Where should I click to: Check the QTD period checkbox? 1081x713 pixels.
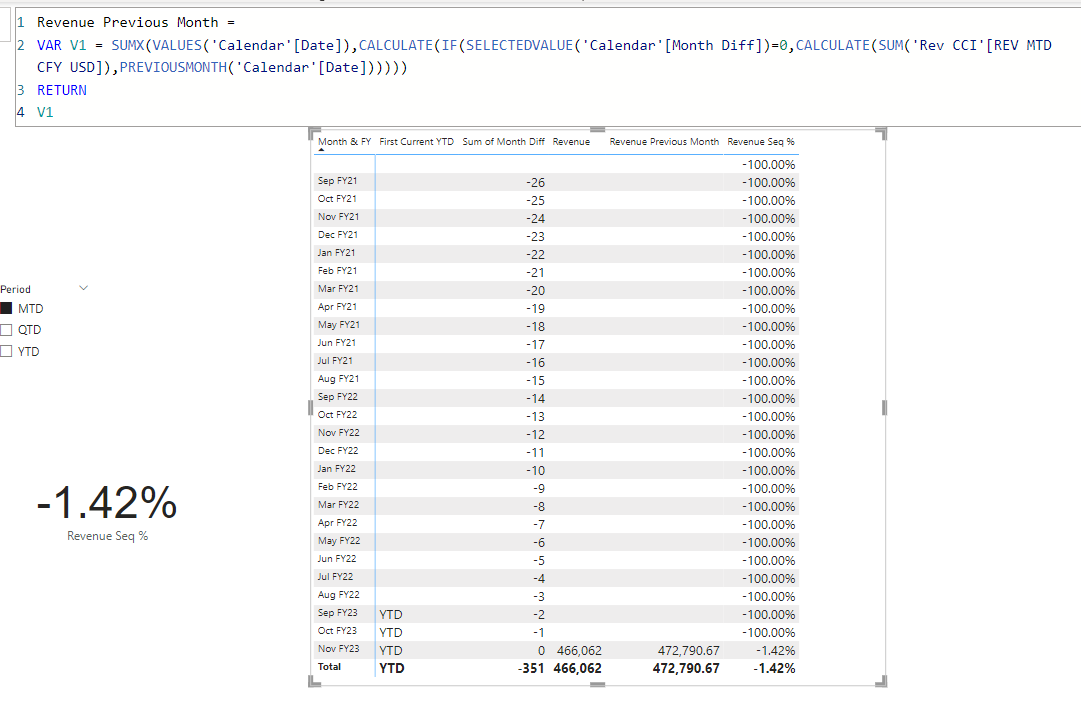tap(6, 330)
